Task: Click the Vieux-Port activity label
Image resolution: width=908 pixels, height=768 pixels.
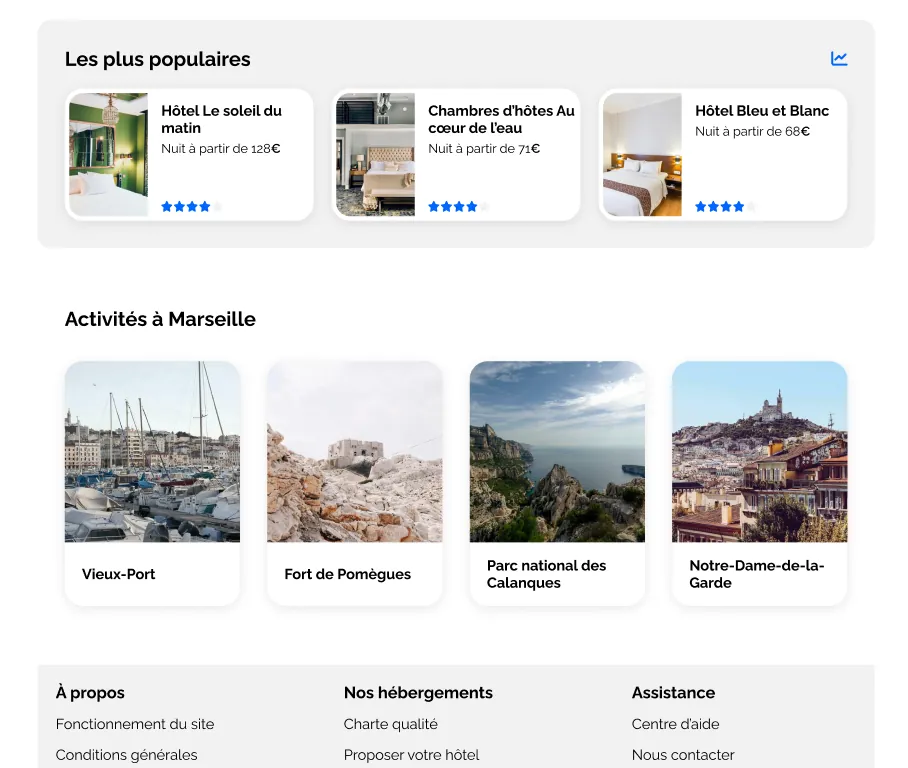Action: (x=118, y=574)
